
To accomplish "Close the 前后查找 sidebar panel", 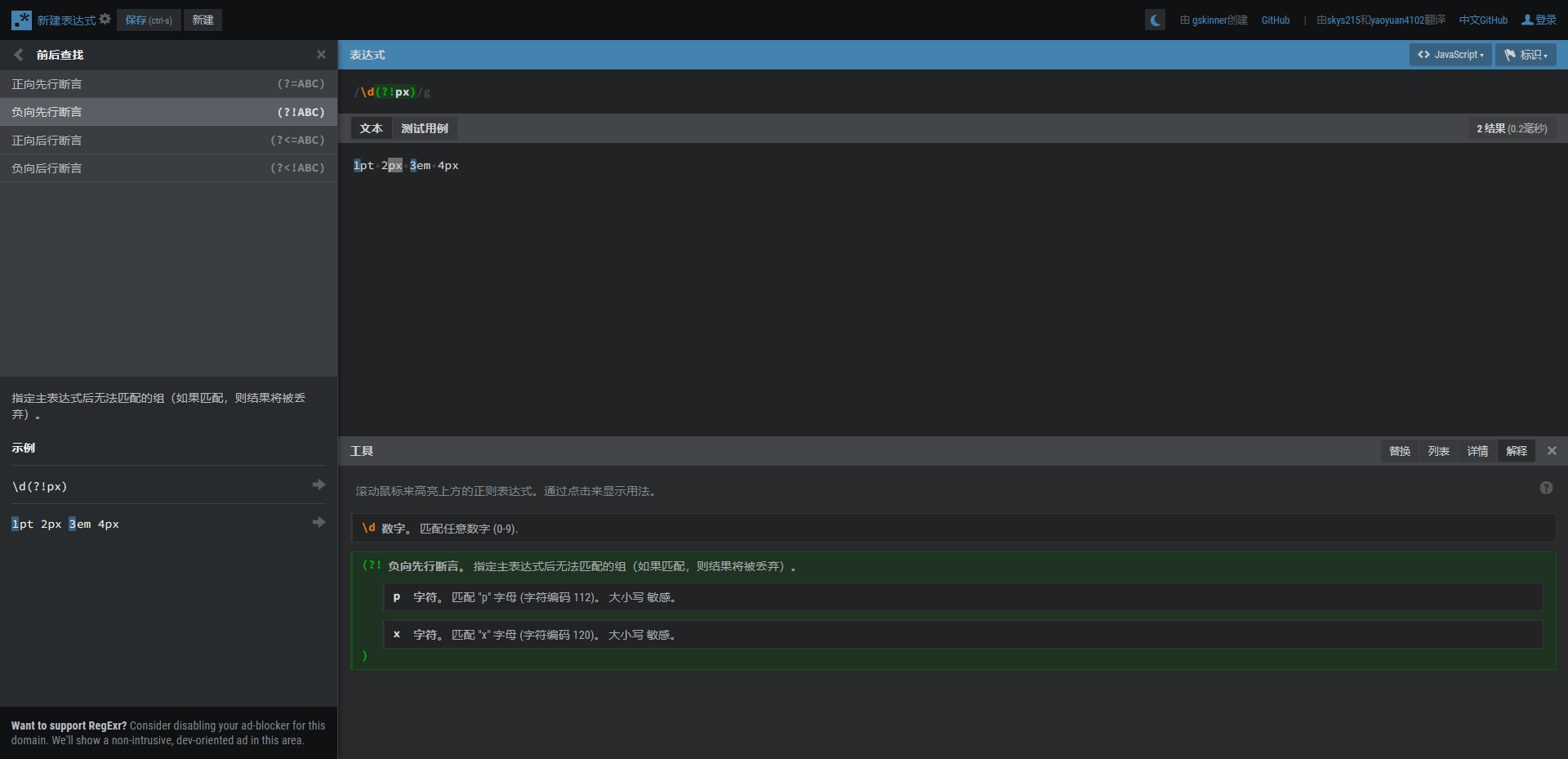I will [x=321, y=55].
